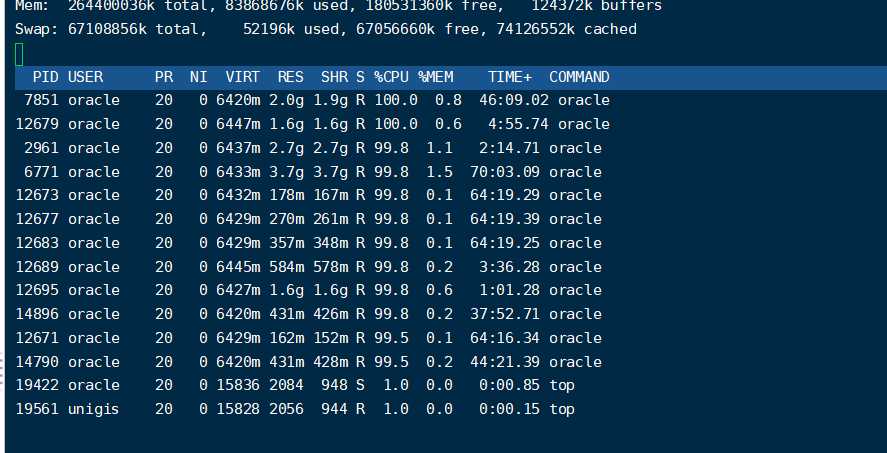Click the 152m SHR value
The height and width of the screenshot is (453, 887).
coord(330,338)
